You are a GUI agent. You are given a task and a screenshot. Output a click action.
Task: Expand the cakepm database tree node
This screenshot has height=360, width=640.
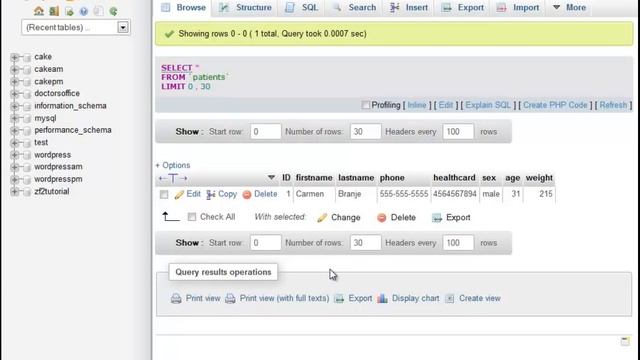(x=15, y=82)
